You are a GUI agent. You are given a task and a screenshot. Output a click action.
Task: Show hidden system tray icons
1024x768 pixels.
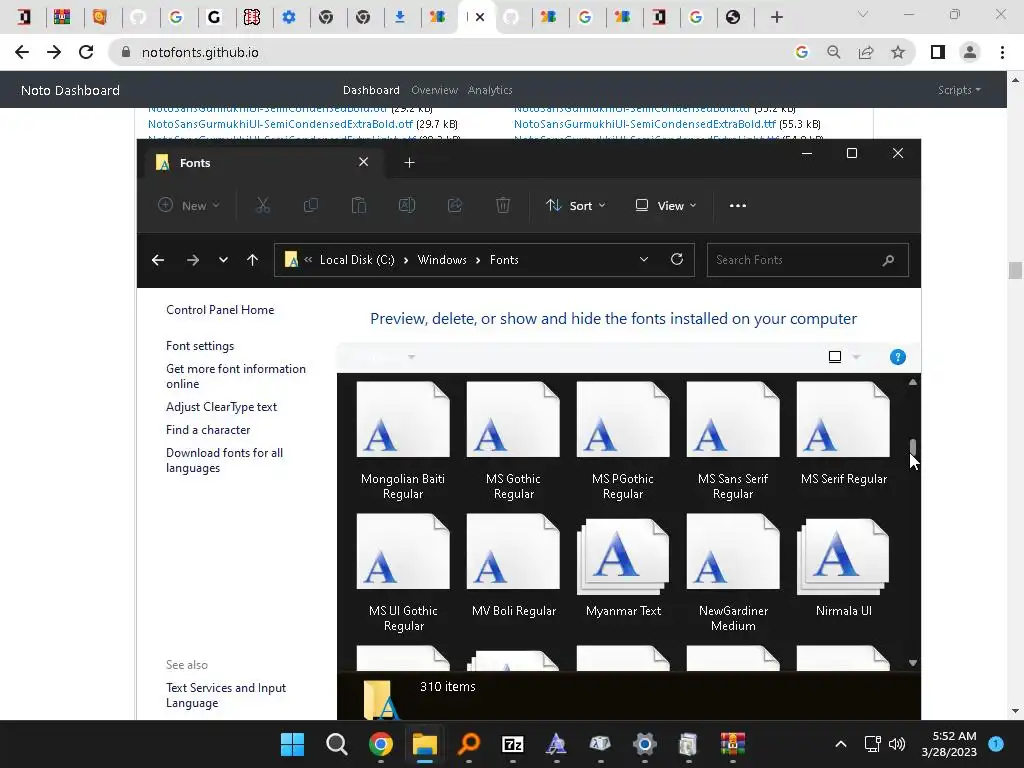tap(841, 744)
